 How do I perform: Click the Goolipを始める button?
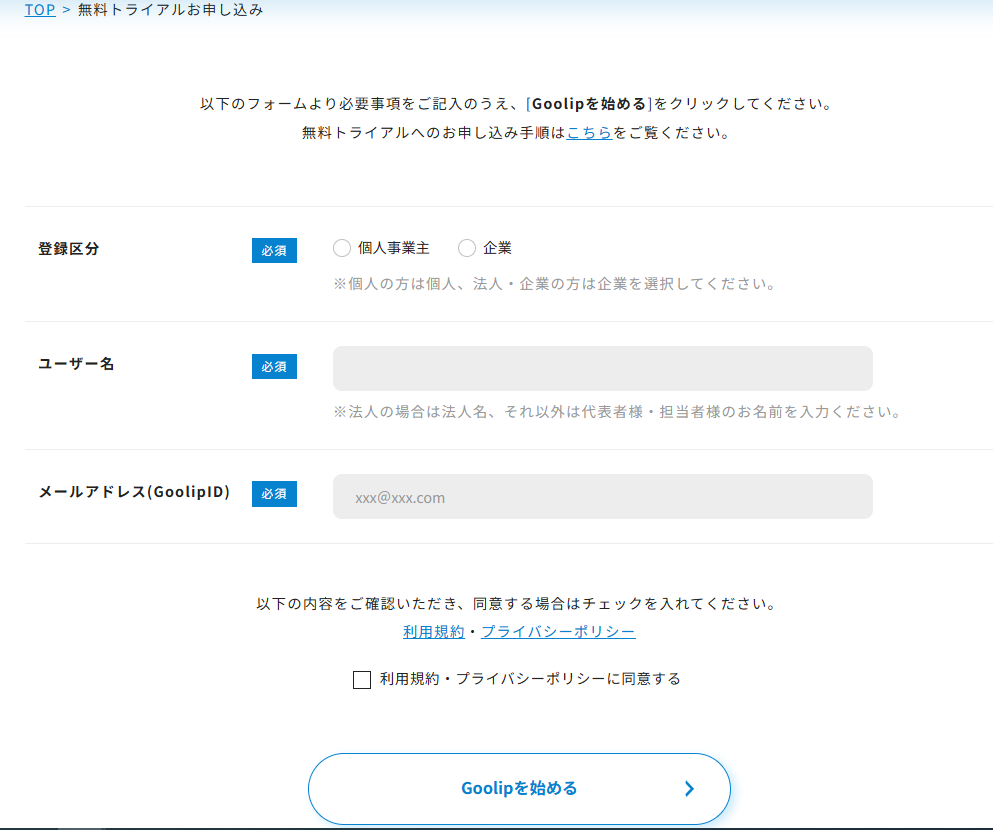click(519, 789)
